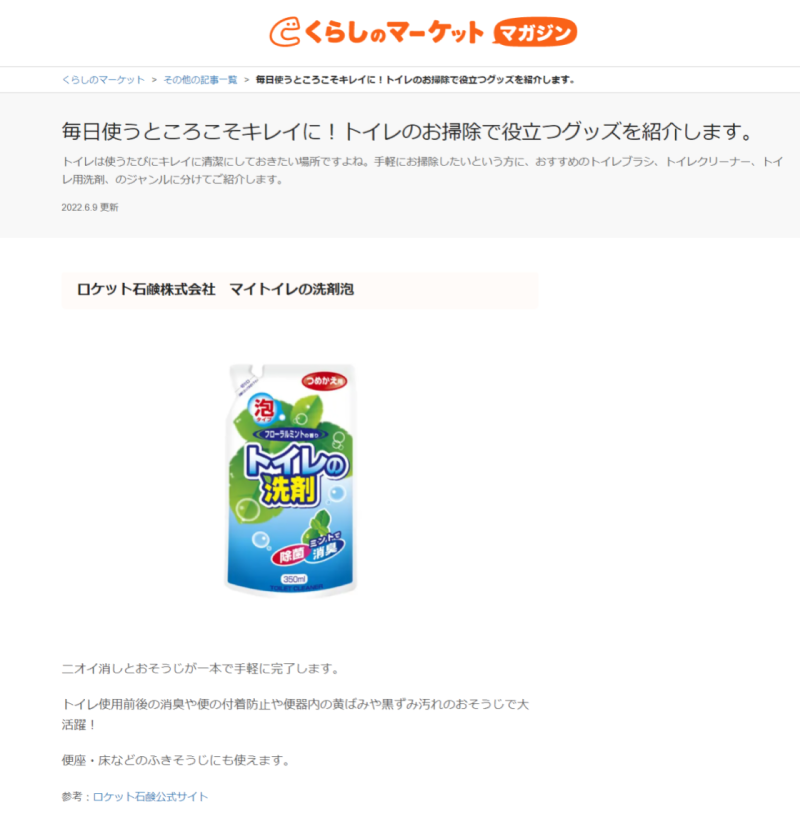Screen dimensions: 800x829
Task: Click the 除菌 red badge on package
Action: click(291, 555)
